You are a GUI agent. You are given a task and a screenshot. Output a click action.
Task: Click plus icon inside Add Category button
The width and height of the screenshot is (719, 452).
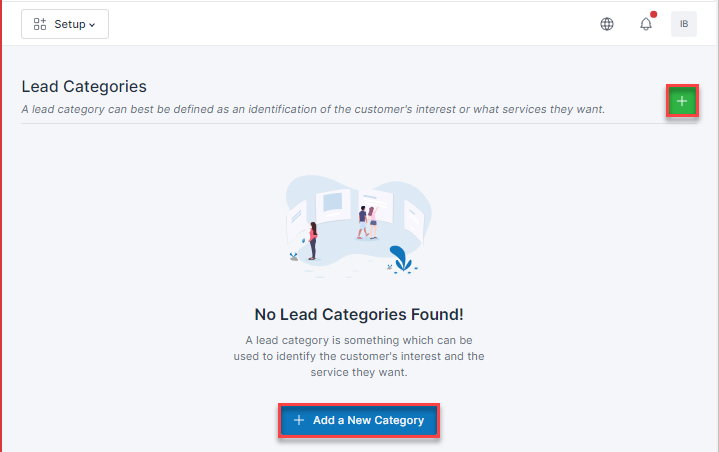[298, 420]
